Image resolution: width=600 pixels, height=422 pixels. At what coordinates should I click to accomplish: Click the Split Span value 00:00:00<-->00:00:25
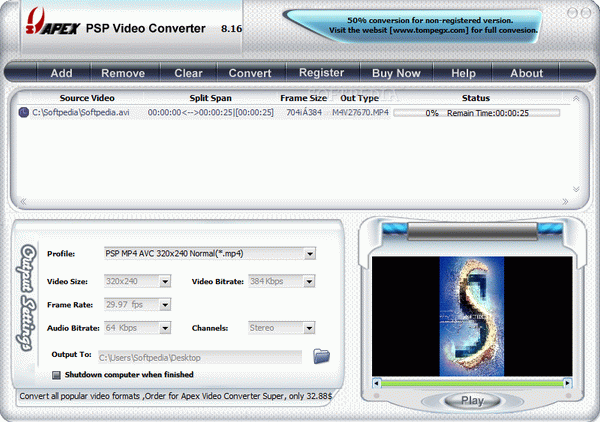point(210,113)
